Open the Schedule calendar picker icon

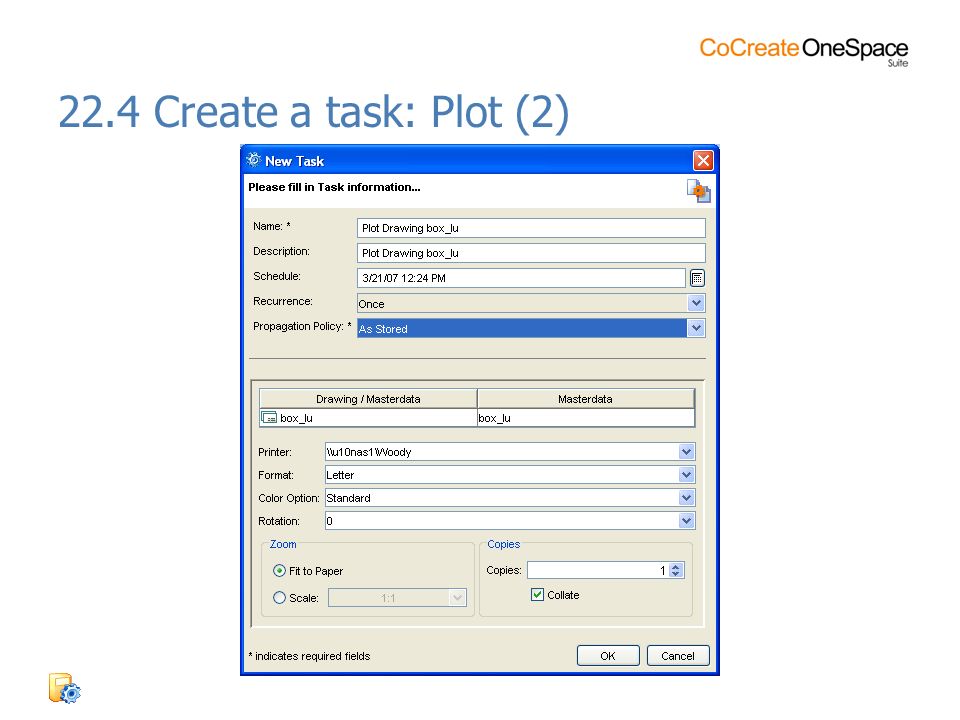click(697, 278)
